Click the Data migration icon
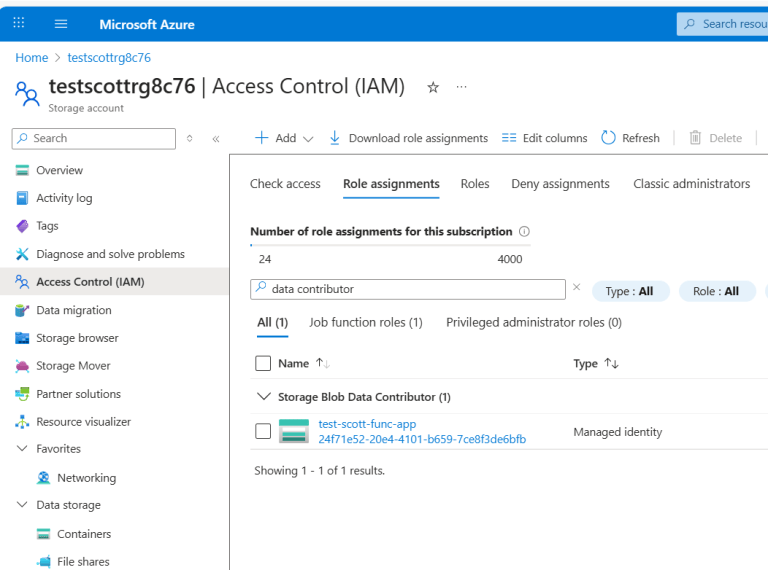This screenshot has height=570, width=768. click(x=22, y=310)
